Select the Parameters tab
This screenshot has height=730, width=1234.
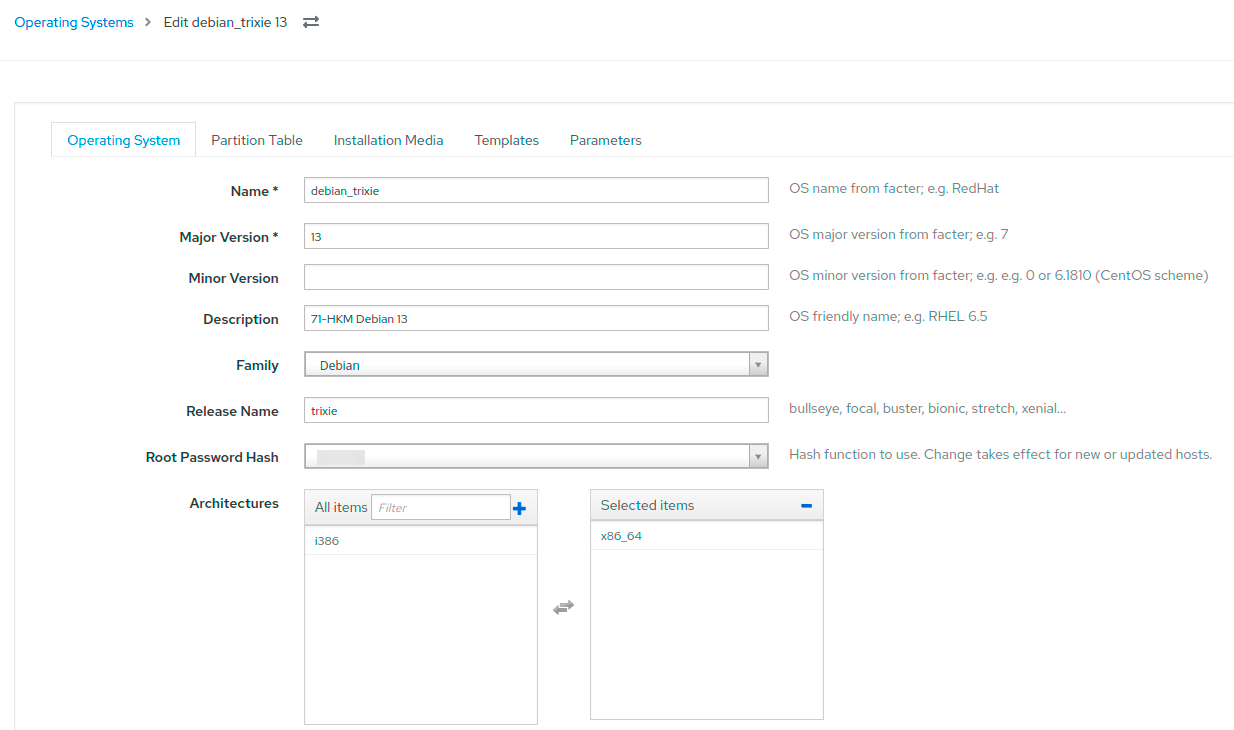(605, 140)
